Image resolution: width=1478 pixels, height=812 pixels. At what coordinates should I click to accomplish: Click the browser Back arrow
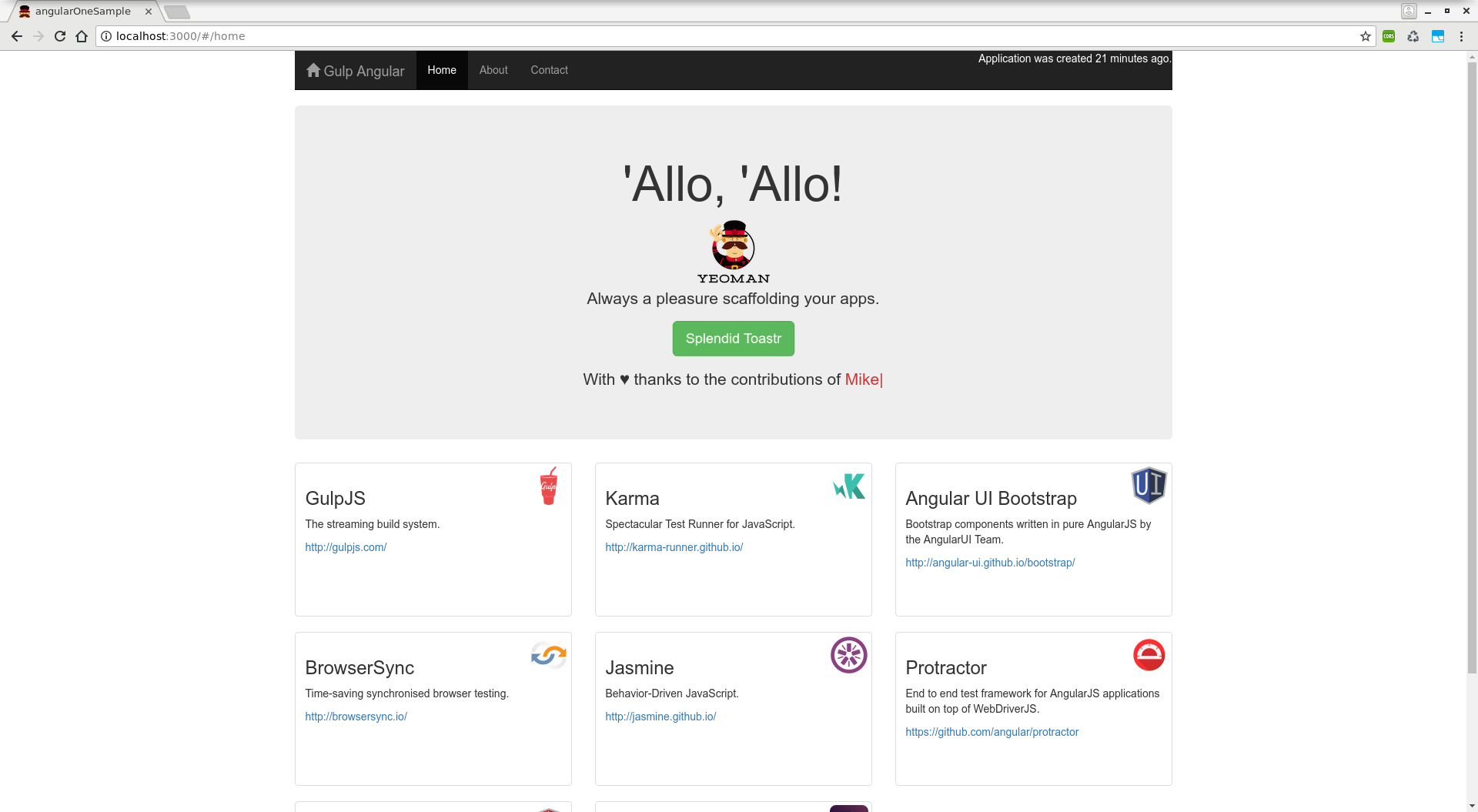tap(17, 36)
